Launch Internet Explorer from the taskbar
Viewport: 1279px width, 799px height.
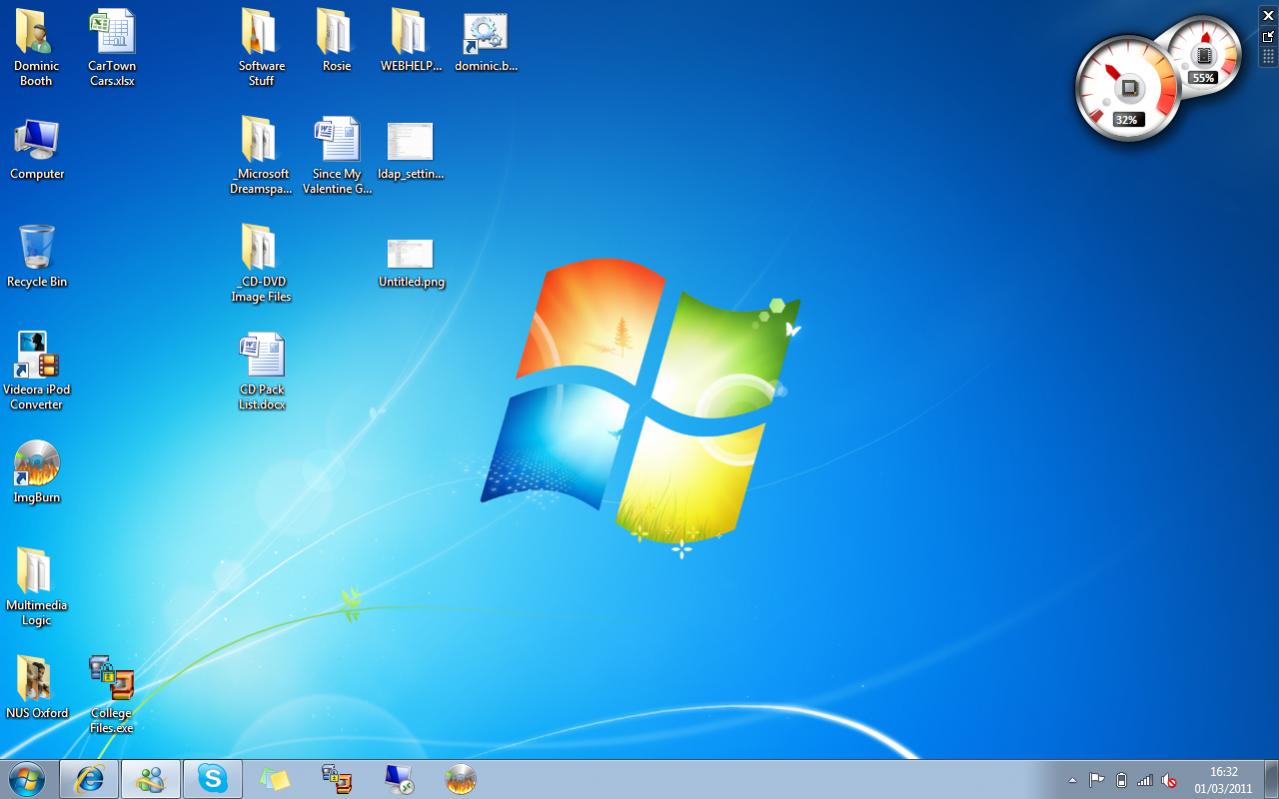click(89, 779)
